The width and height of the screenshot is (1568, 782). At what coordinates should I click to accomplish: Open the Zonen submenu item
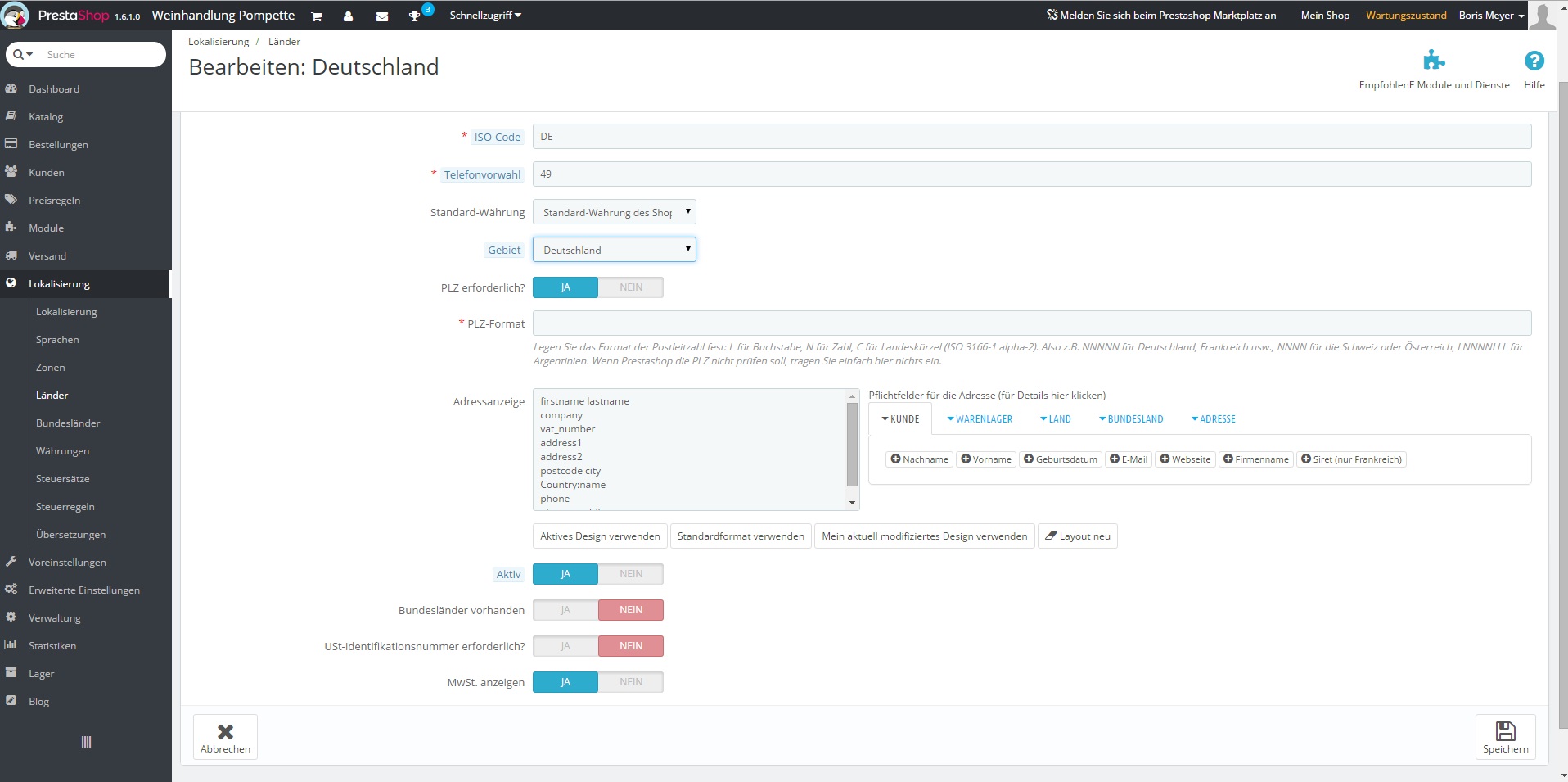click(x=50, y=367)
